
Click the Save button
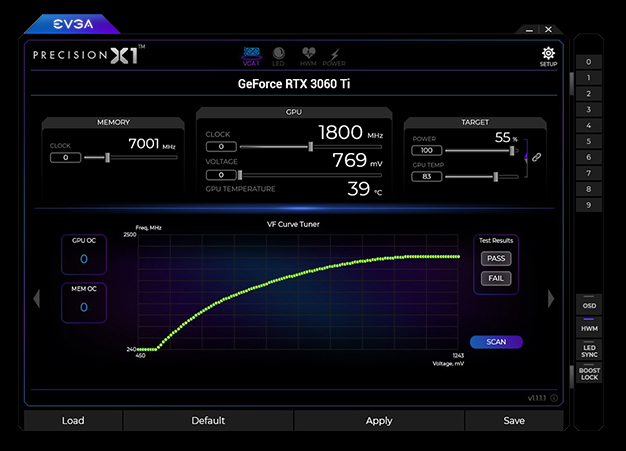click(x=514, y=421)
